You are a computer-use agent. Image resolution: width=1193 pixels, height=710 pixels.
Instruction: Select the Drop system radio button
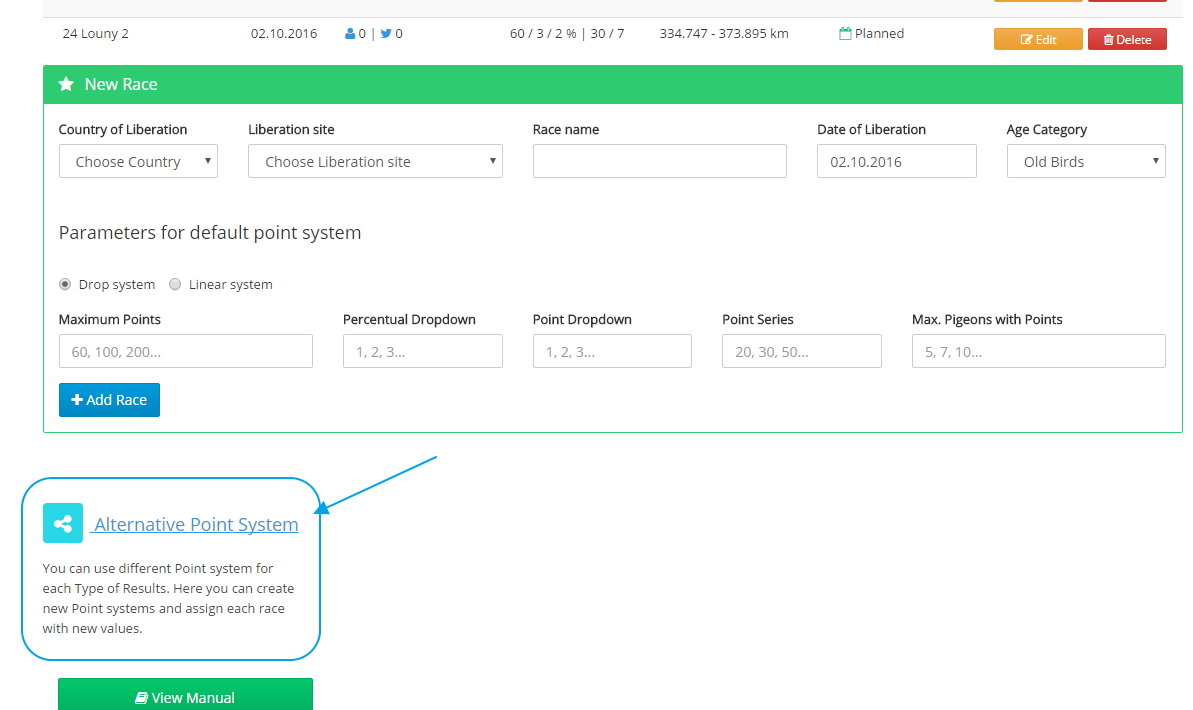[x=65, y=284]
